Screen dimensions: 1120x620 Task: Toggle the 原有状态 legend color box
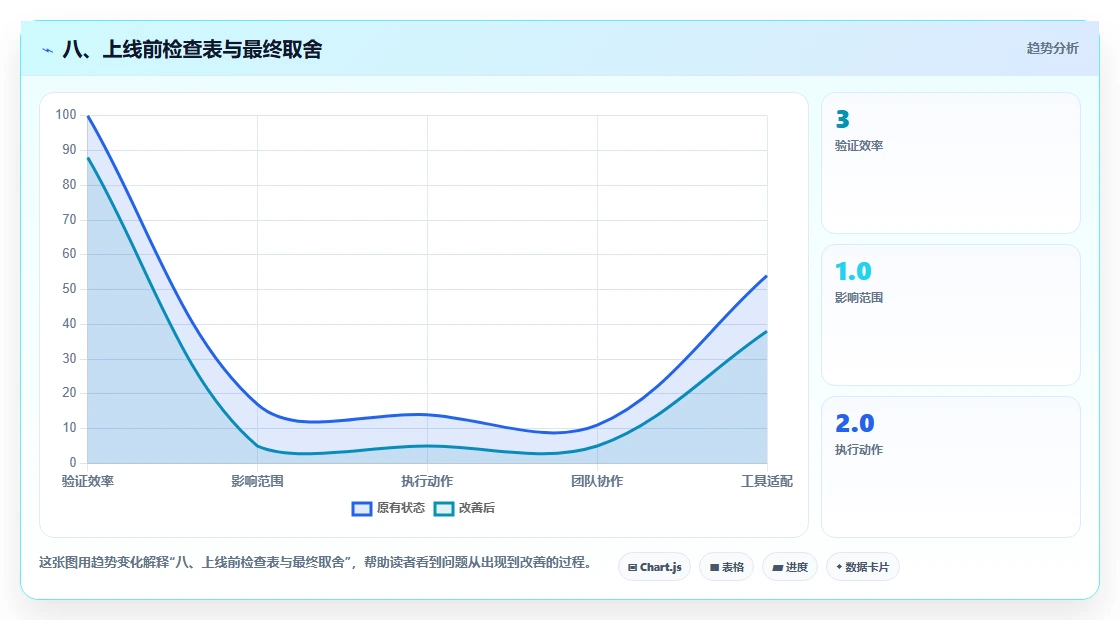[362, 509]
